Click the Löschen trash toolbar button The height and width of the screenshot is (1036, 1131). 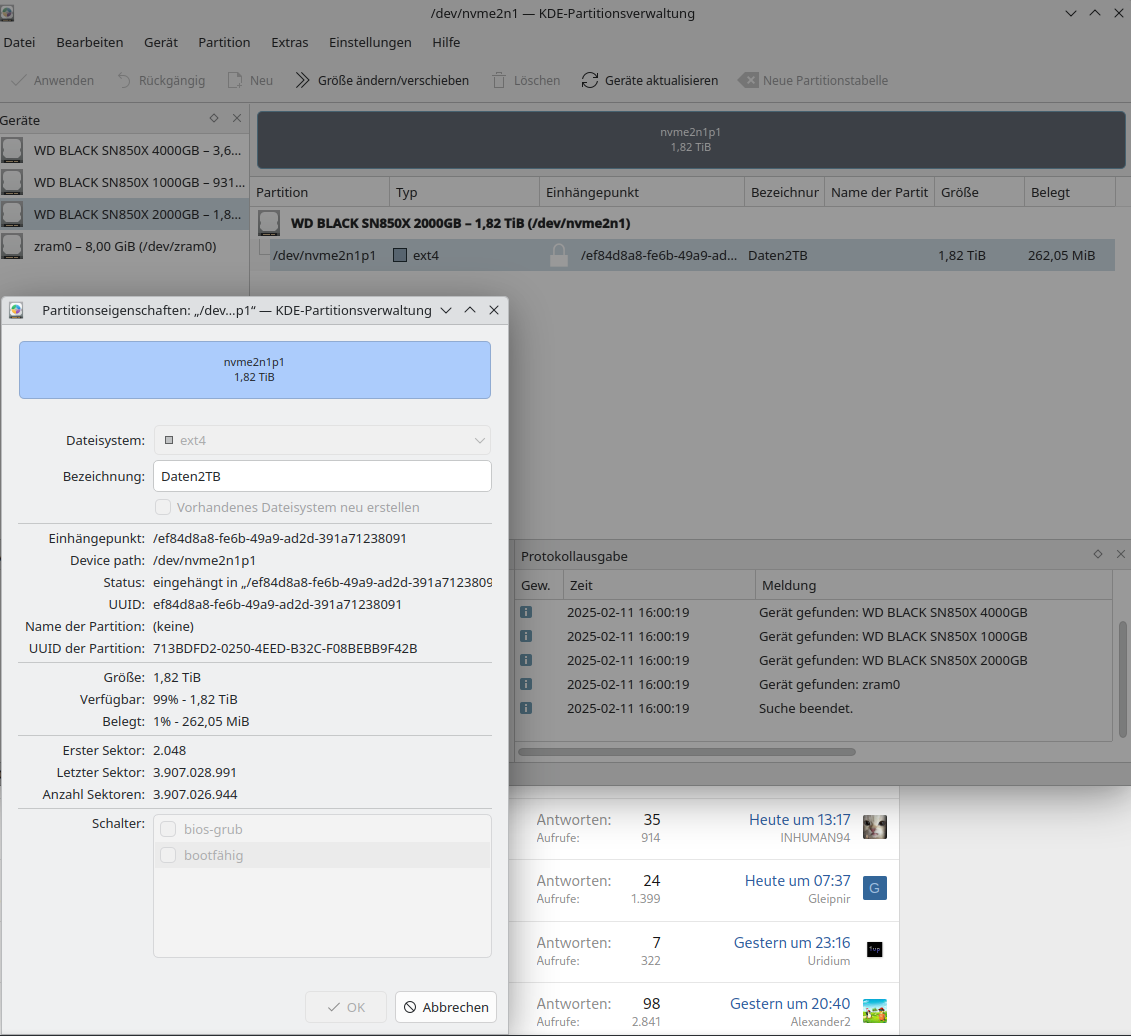click(x=525, y=80)
